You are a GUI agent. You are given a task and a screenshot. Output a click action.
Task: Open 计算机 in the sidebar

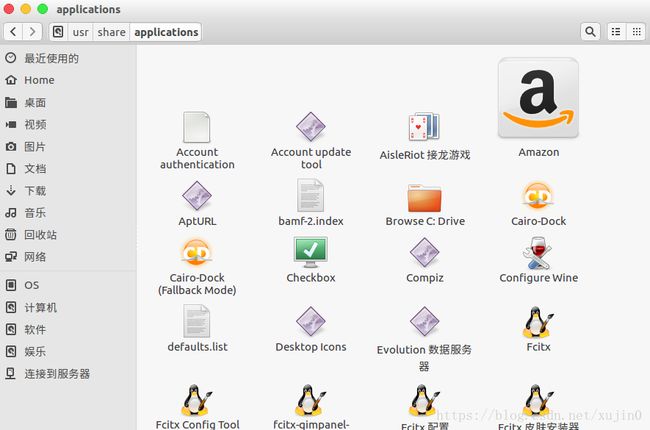tap(68, 307)
